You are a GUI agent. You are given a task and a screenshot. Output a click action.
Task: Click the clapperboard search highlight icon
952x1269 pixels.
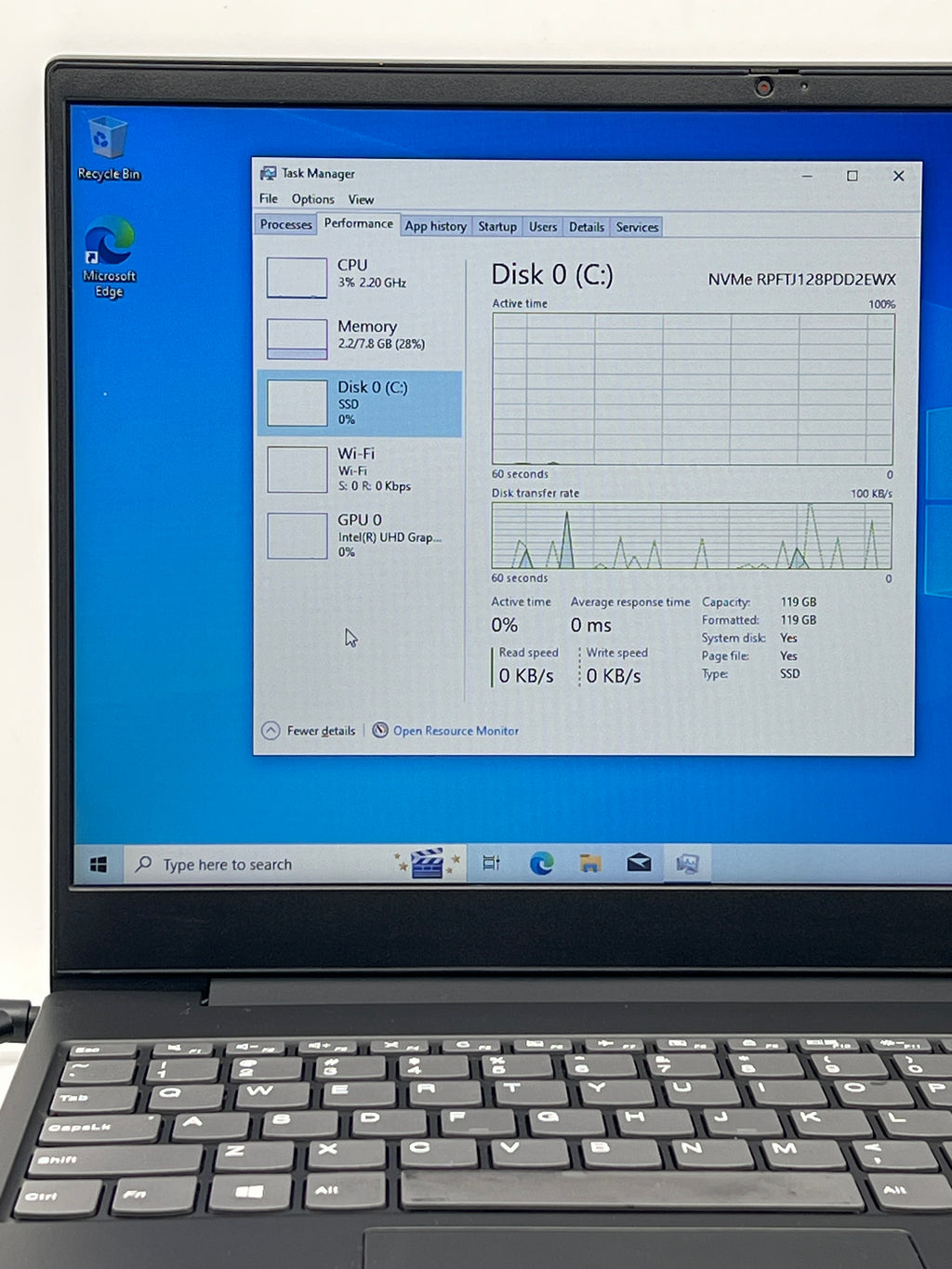pos(428,863)
